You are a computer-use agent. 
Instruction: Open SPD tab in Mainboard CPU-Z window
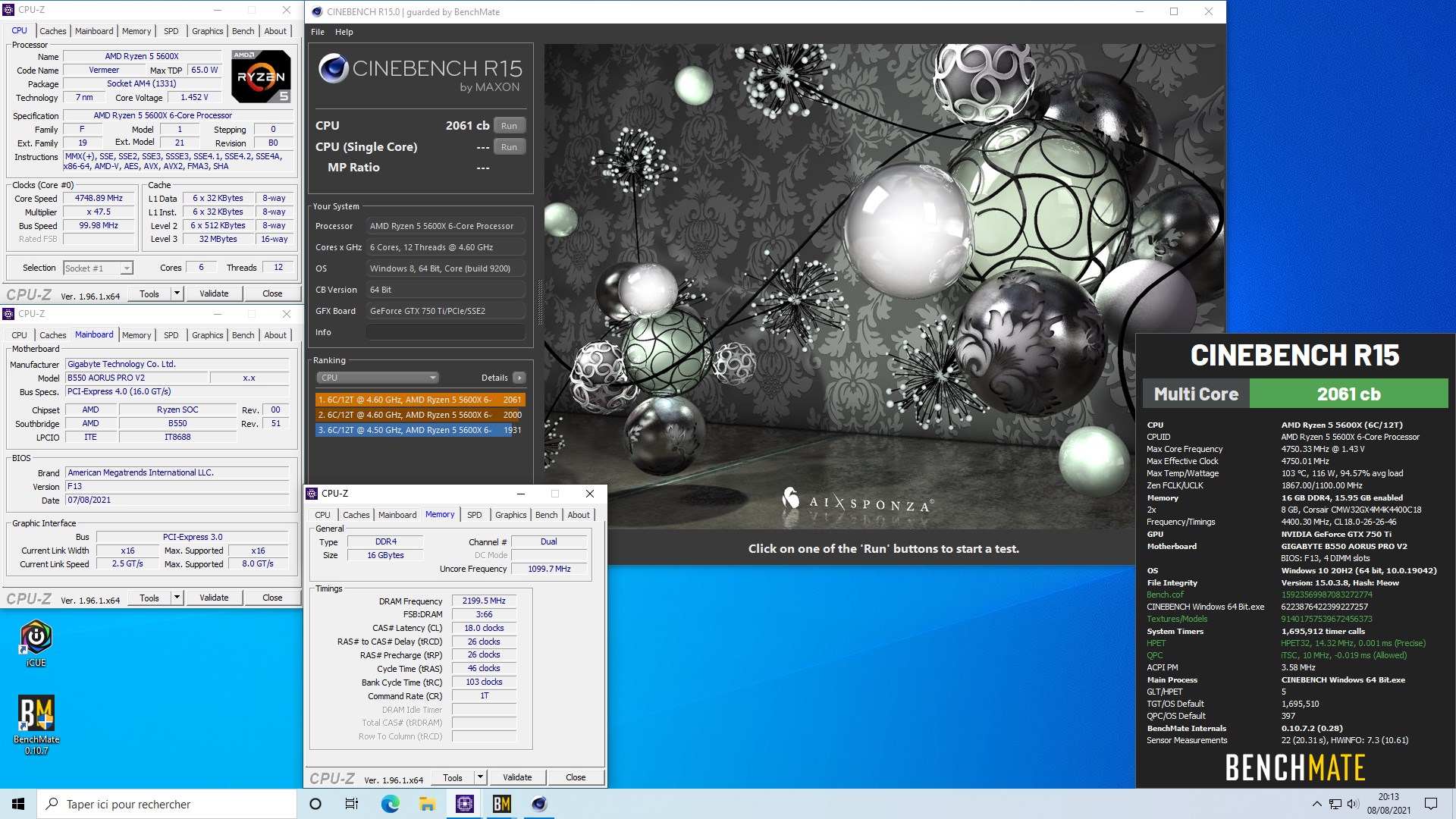(171, 335)
